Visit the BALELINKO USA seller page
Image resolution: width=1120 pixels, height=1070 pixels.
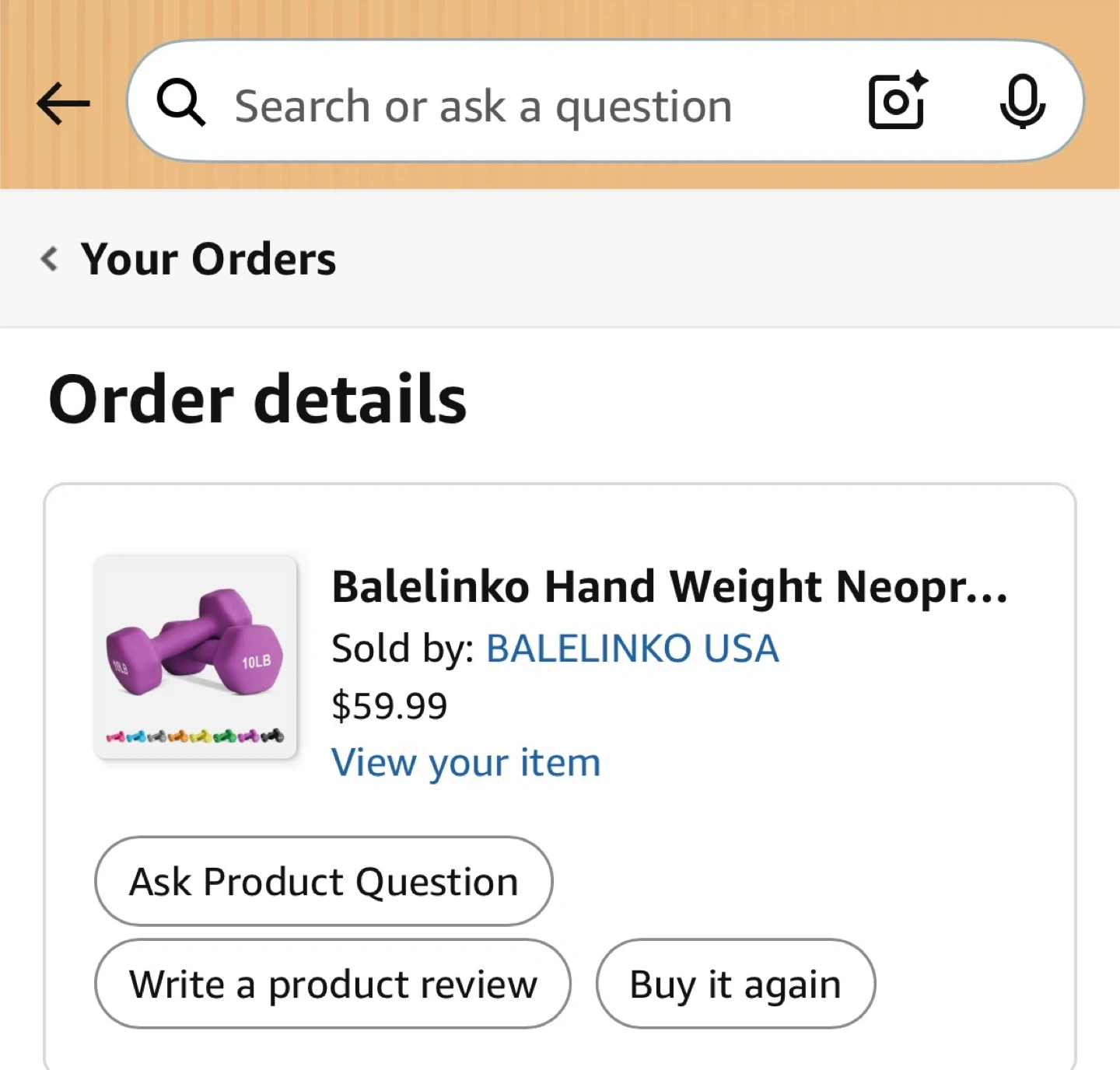coord(632,649)
